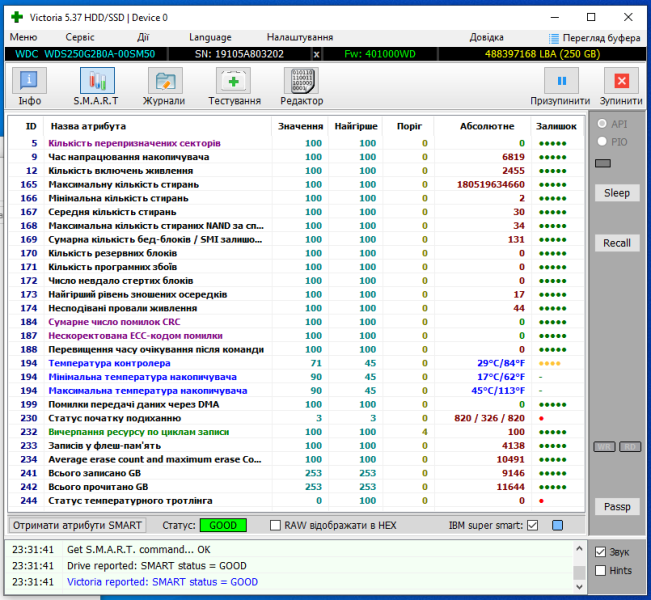
Task: Open the Language menu
Action: click(209, 37)
